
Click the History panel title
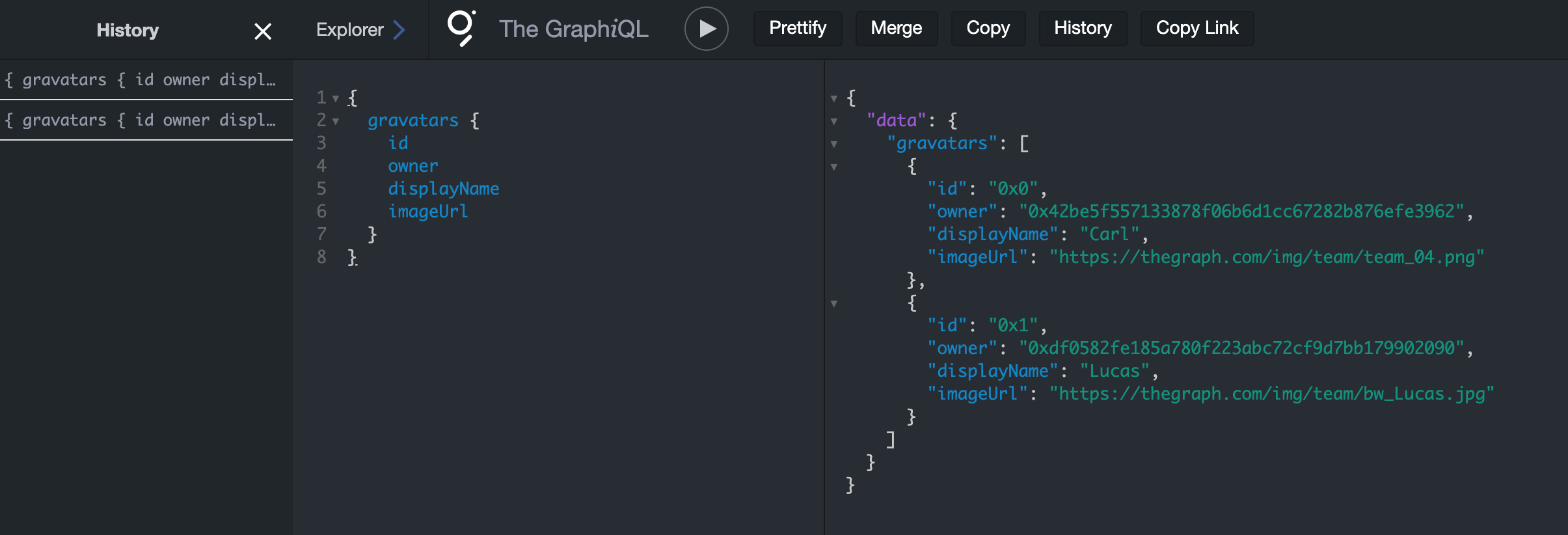[x=128, y=31]
